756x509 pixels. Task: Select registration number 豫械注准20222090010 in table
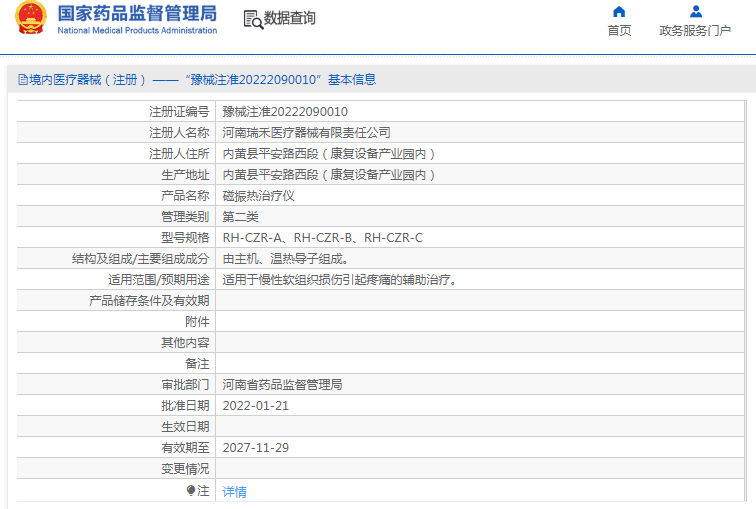[285, 112]
